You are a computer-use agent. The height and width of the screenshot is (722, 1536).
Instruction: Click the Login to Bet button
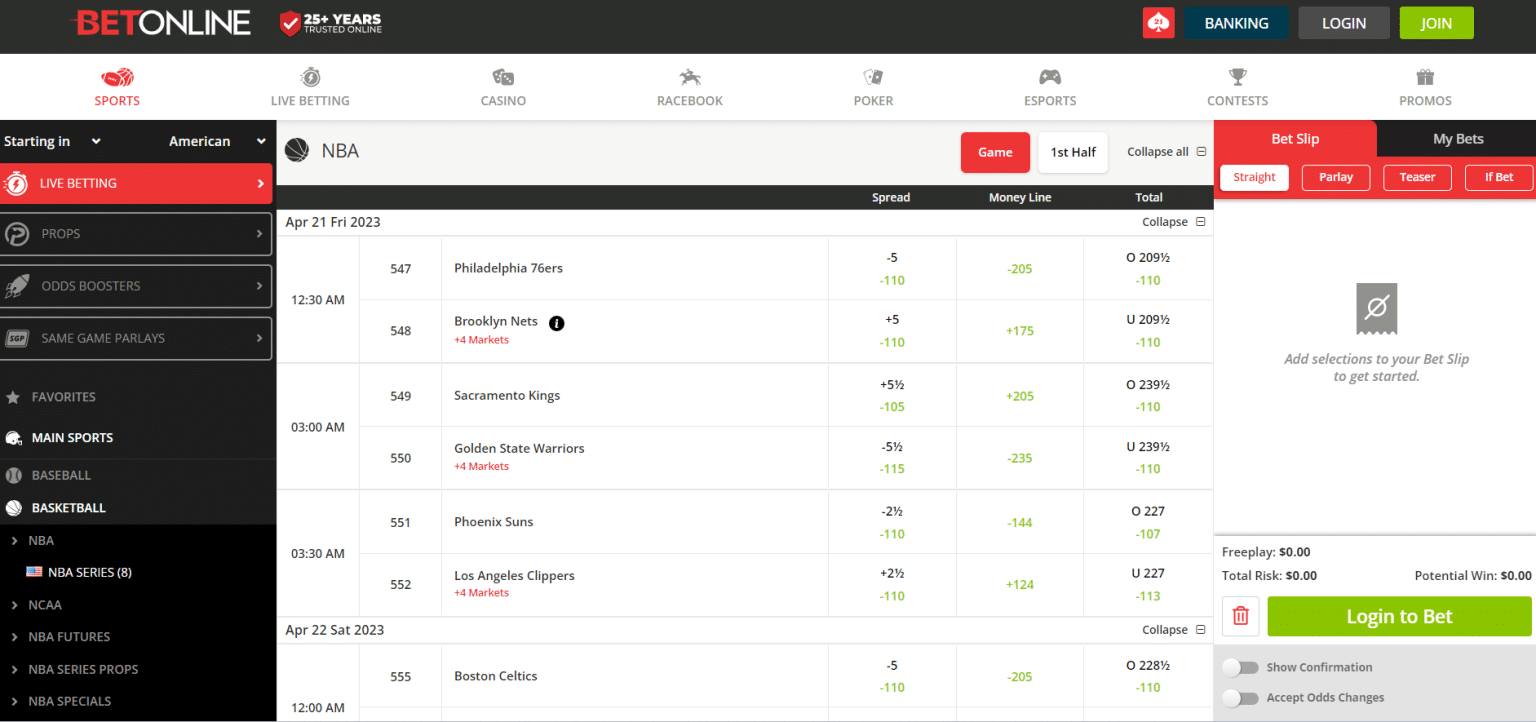(1398, 616)
